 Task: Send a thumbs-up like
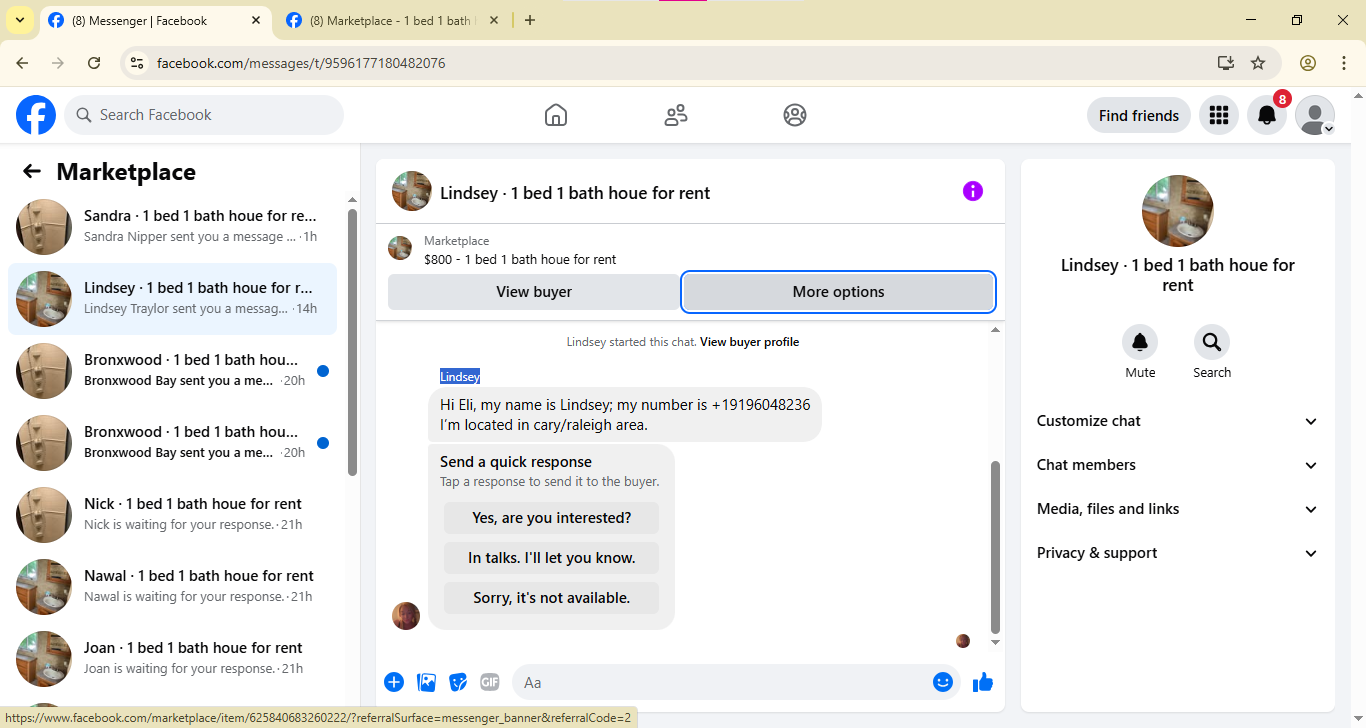coord(983,682)
